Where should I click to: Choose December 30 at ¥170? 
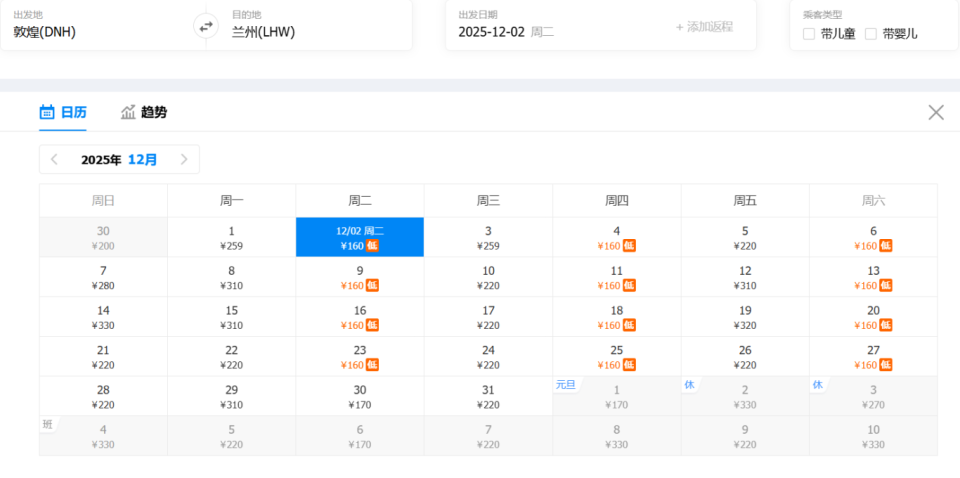[360, 397]
